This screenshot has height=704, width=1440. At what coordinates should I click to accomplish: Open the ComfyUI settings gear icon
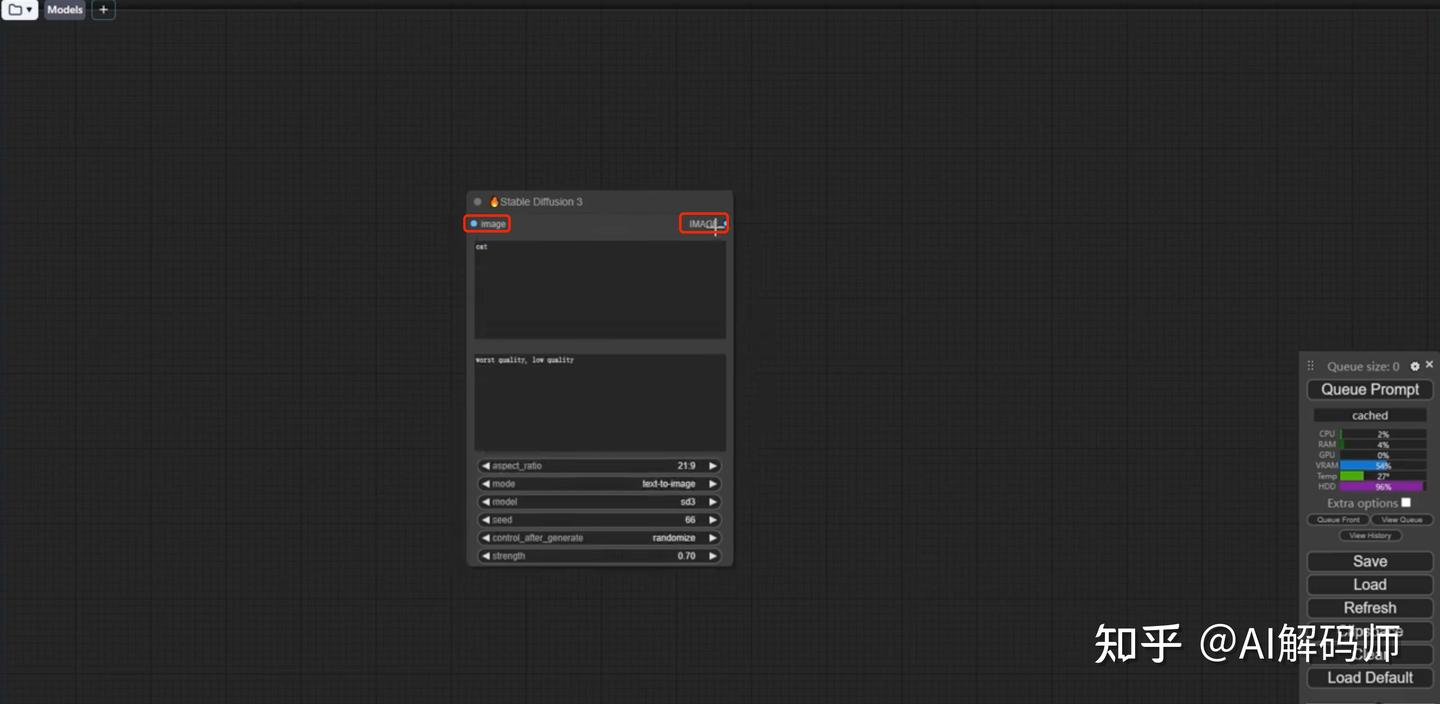pos(1414,365)
